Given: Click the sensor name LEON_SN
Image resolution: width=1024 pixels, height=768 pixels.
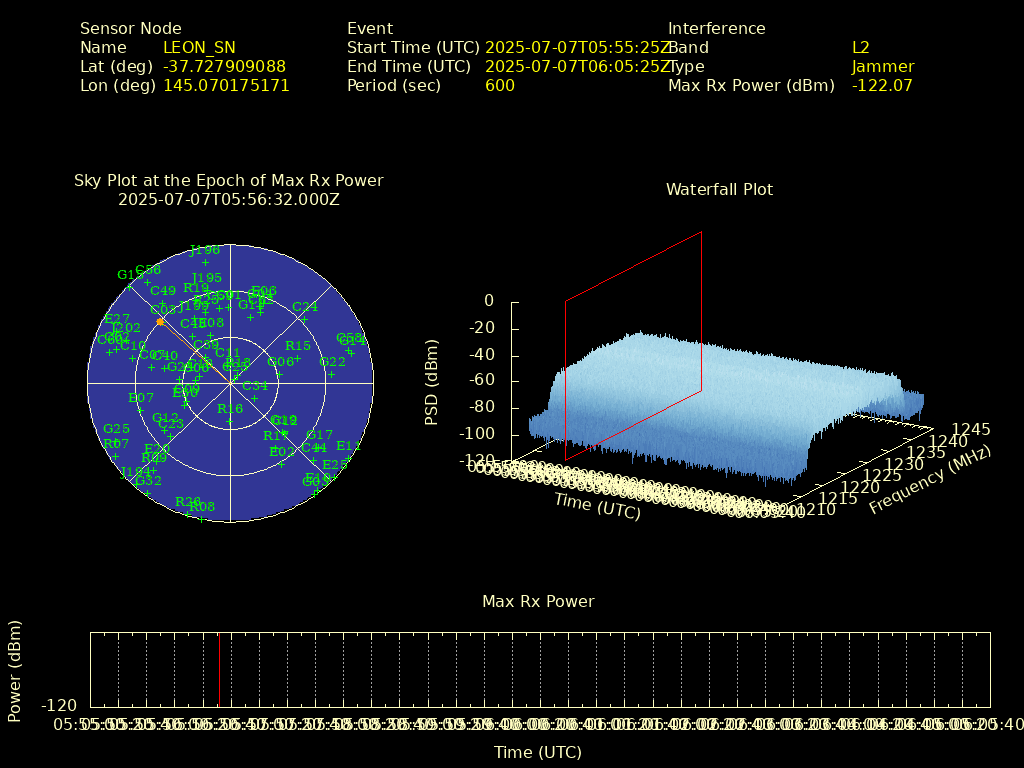Looking at the screenshot, I should click(199, 47).
